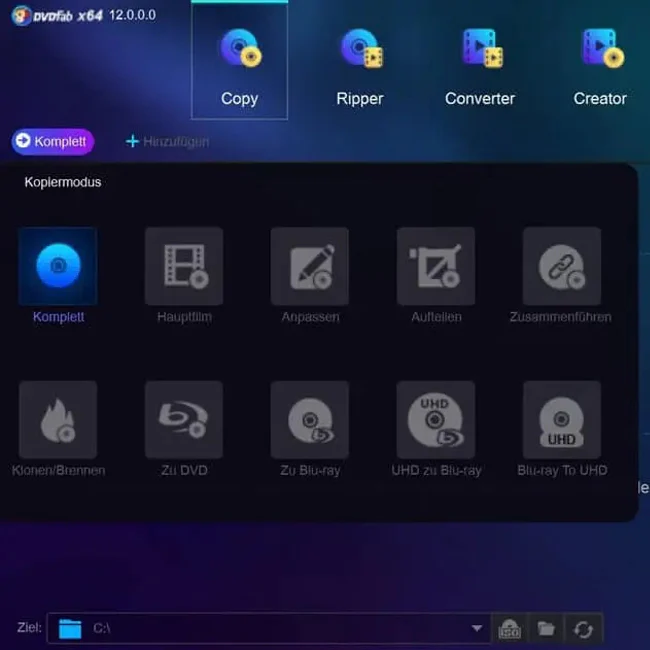Choose the Zu Blu-ray mode
The width and height of the screenshot is (650, 650).
[x=310, y=419]
